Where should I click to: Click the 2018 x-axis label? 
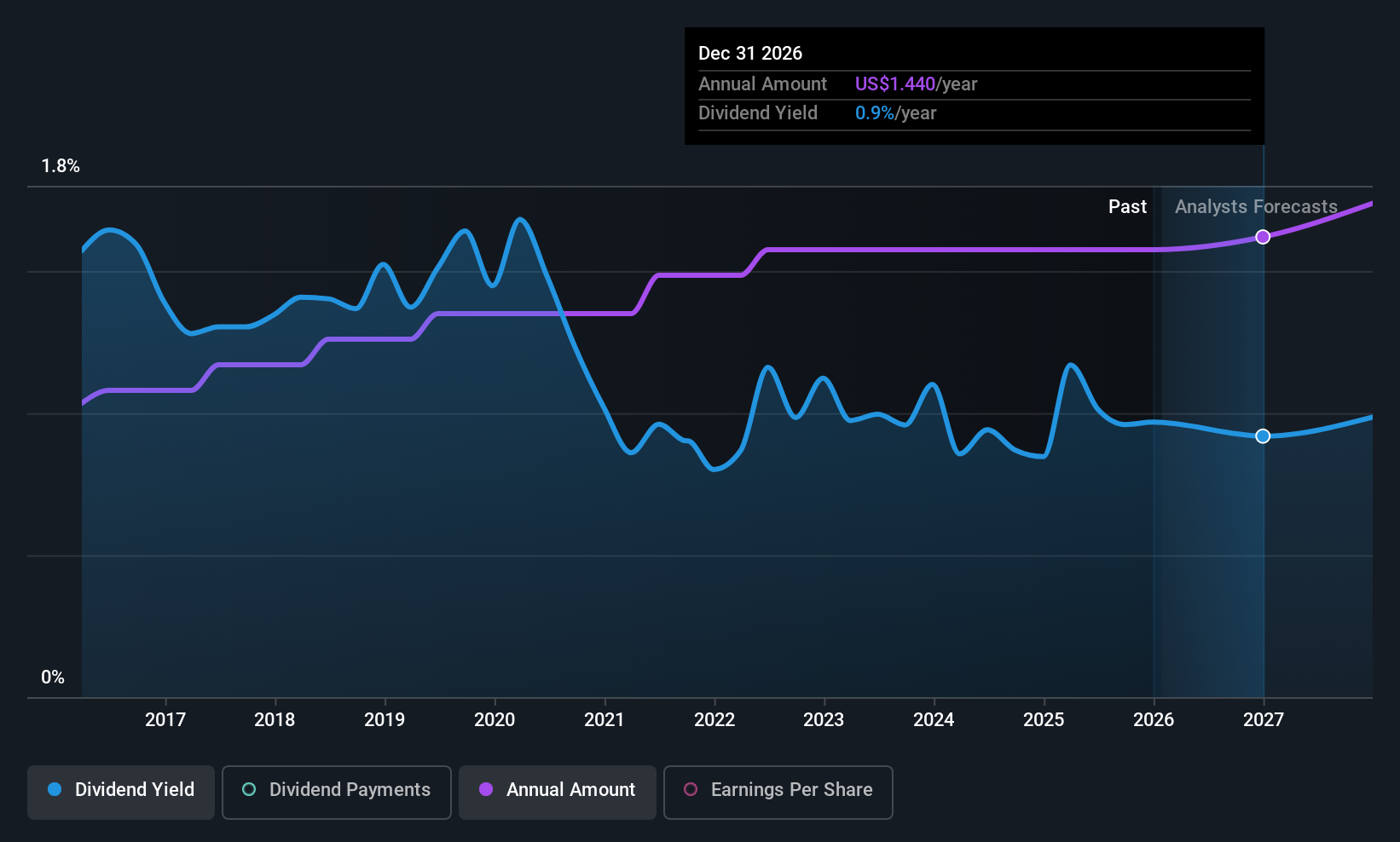click(x=275, y=720)
